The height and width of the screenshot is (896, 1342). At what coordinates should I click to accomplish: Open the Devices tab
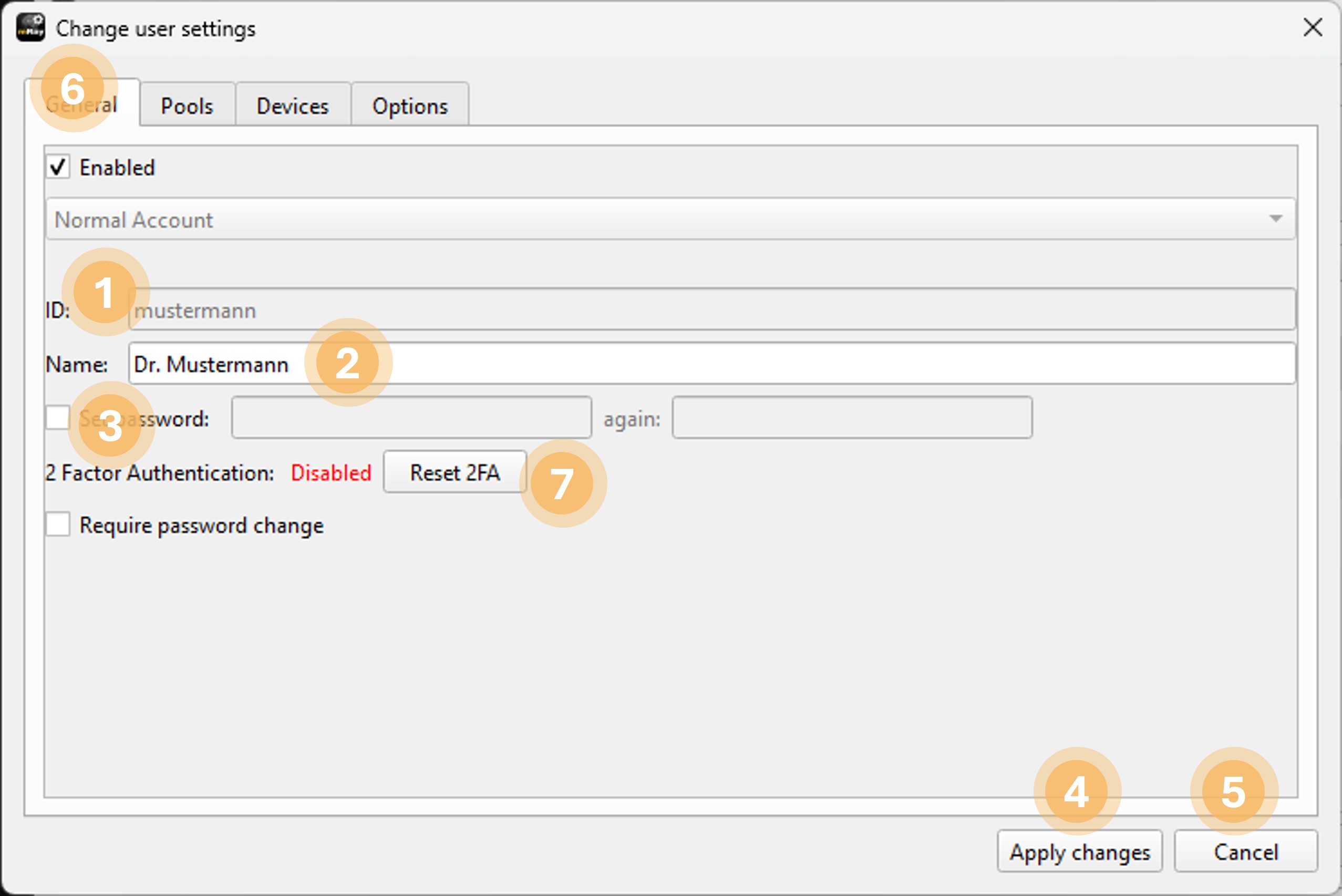point(293,106)
